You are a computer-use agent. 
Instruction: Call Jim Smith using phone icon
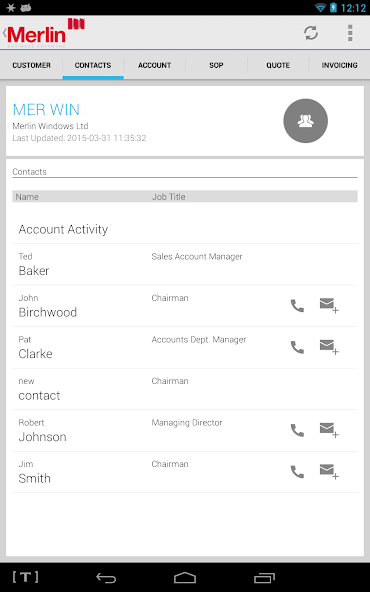pyautogui.click(x=297, y=472)
